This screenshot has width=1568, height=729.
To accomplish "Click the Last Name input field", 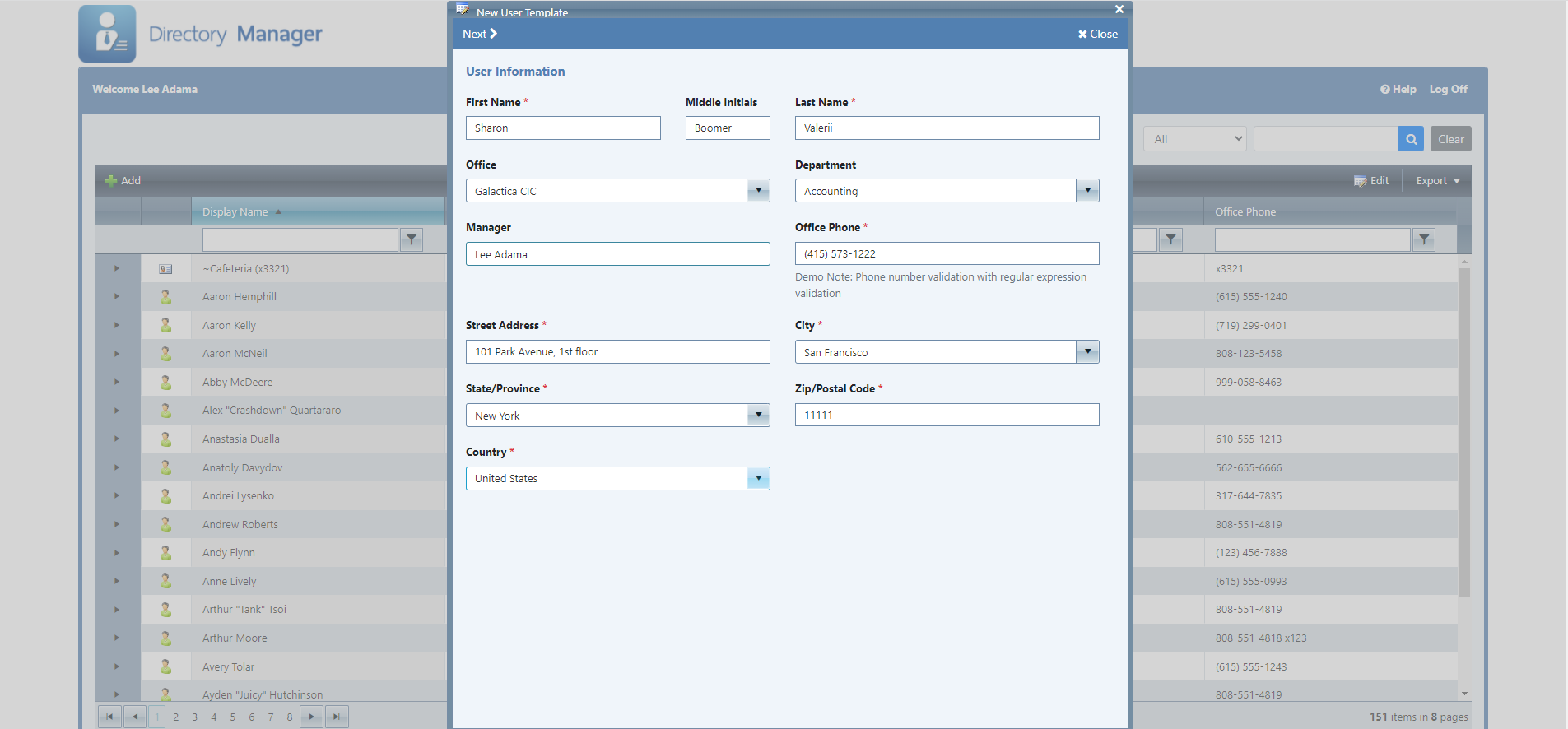I will click(947, 128).
